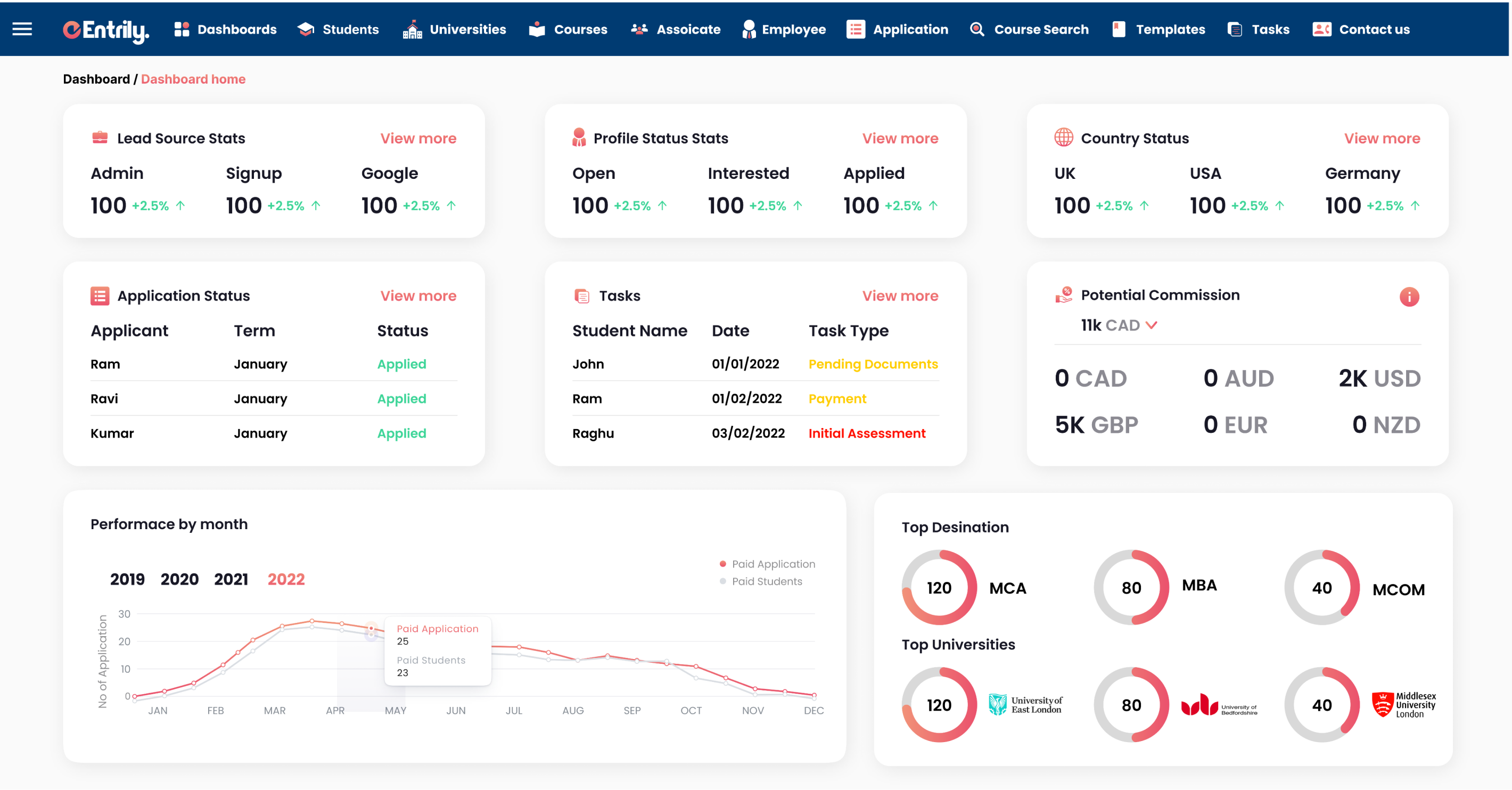The image size is (1512, 790).
Task: Click the Dashboard breadcrumb
Action: [96, 79]
